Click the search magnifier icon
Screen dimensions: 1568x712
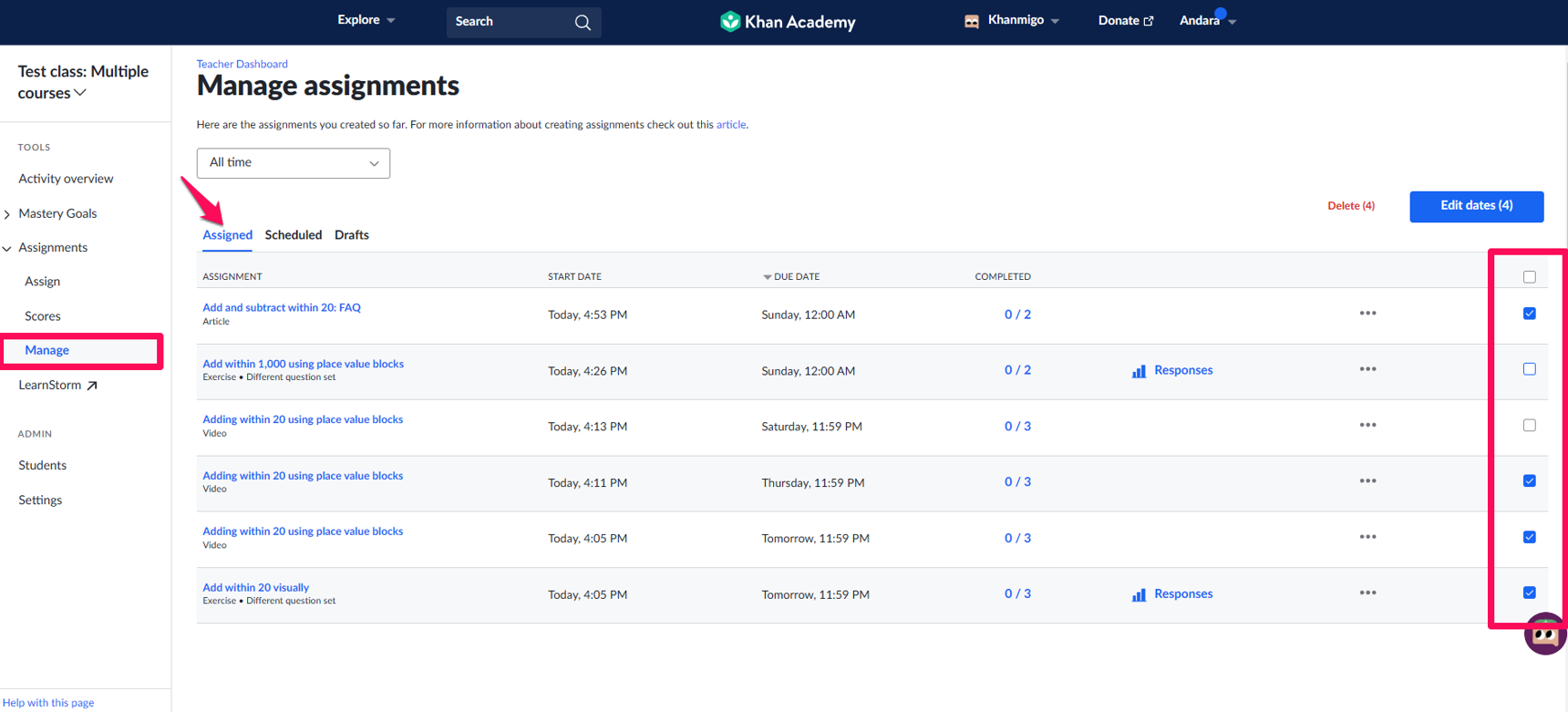pos(583,23)
